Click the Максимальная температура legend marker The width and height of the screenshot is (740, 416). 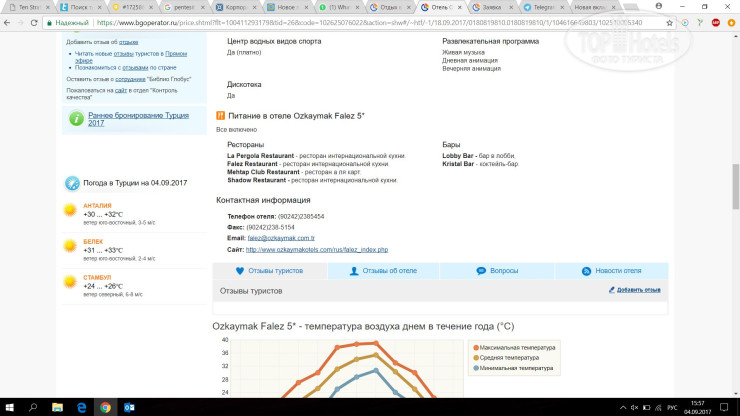477,348
